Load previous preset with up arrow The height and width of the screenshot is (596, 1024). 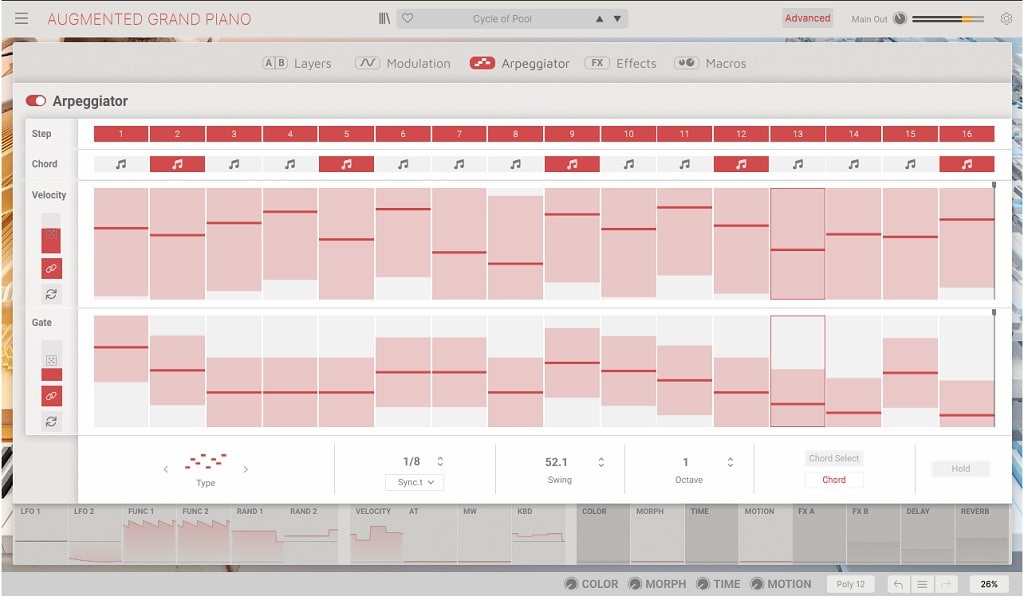tap(600, 19)
